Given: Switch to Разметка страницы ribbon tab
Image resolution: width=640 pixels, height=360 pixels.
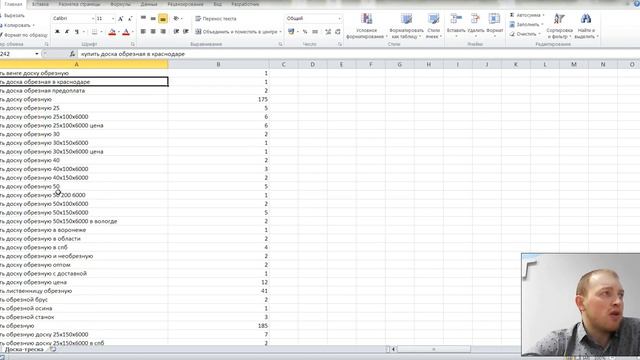Looking at the screenshot, I should (x=79, y=4).
